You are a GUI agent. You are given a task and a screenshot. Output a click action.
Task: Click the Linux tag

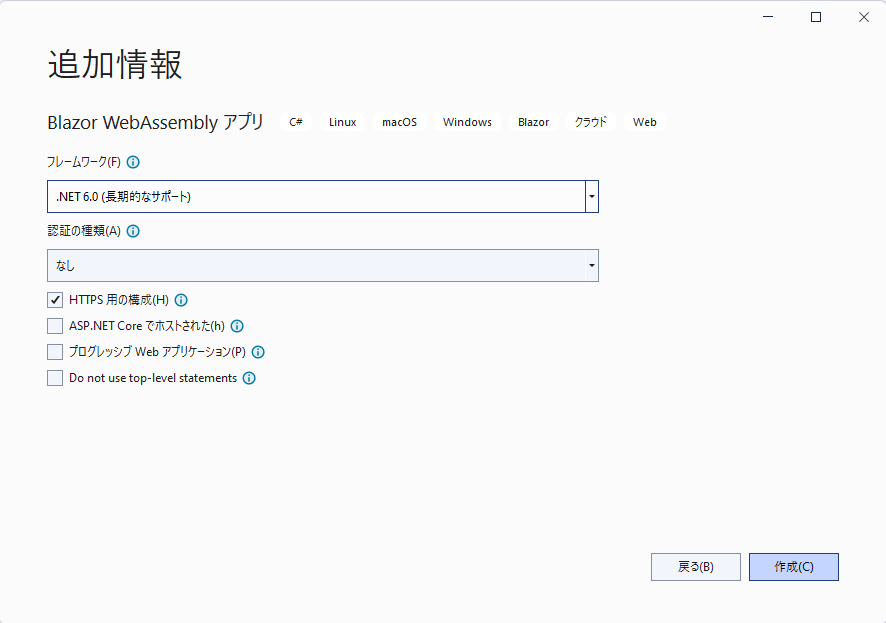[342, 122]
